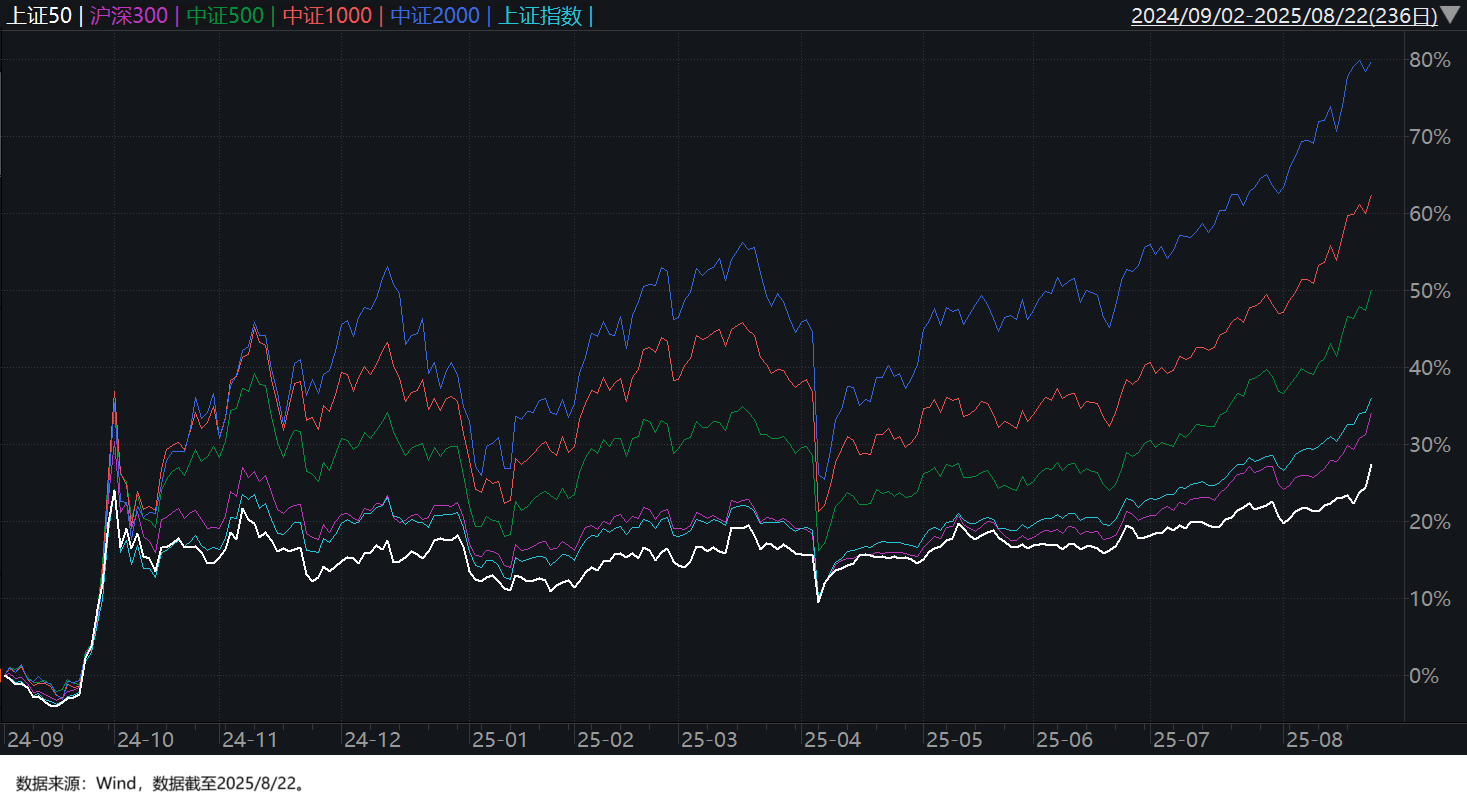Click the white 上证50 line's final endpoint
1467x810 pixels.
[1370, 465]
